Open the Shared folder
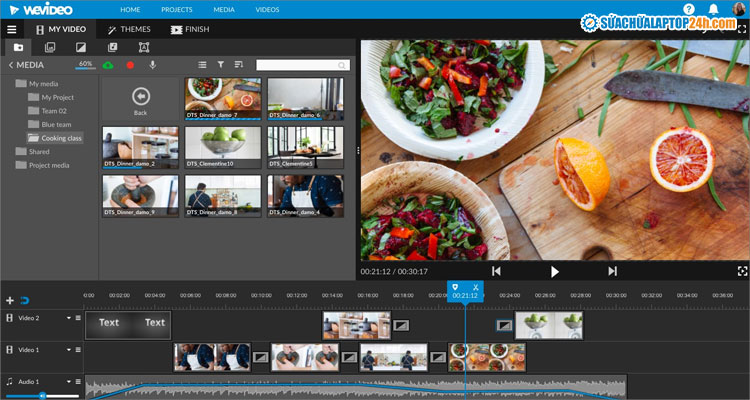Screen dimensions: 750x400 pyautogui.click(x=32, y=152)
